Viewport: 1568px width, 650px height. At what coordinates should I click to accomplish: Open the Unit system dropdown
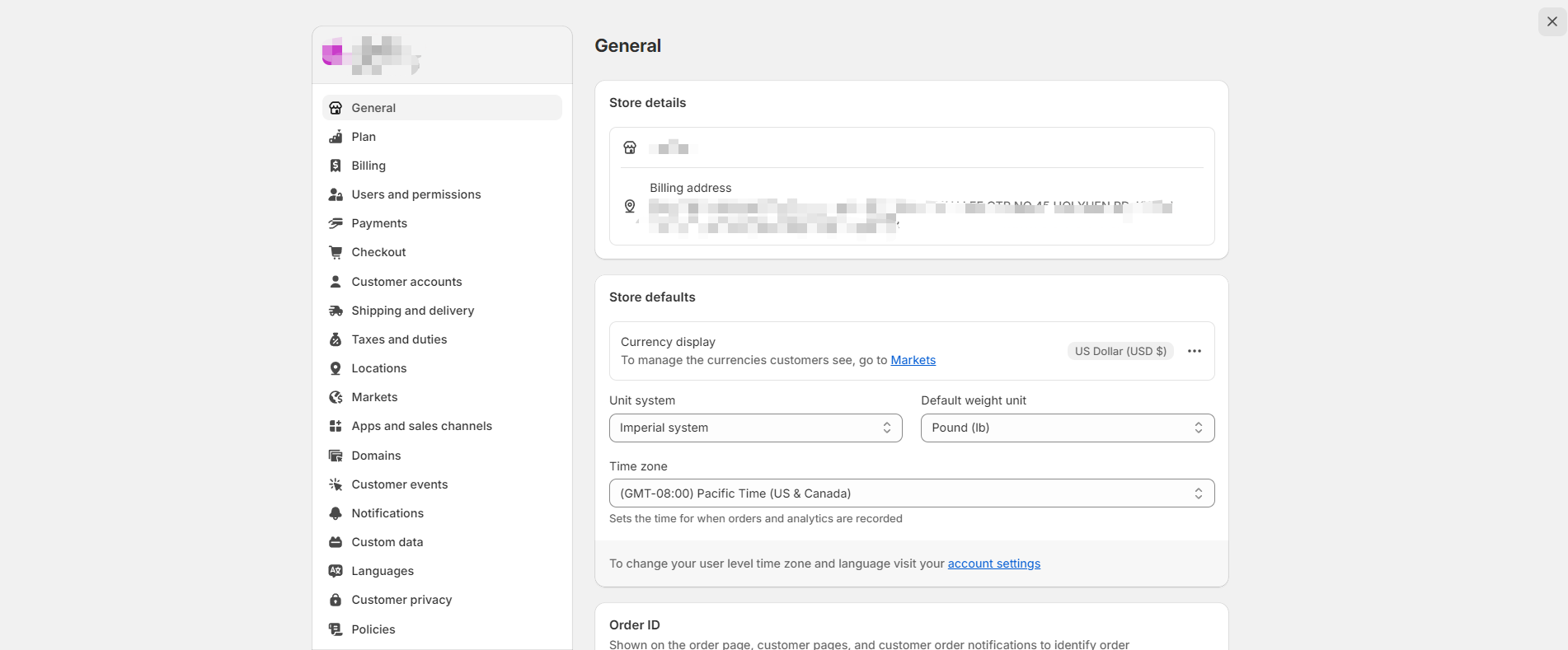click(756, 428)
